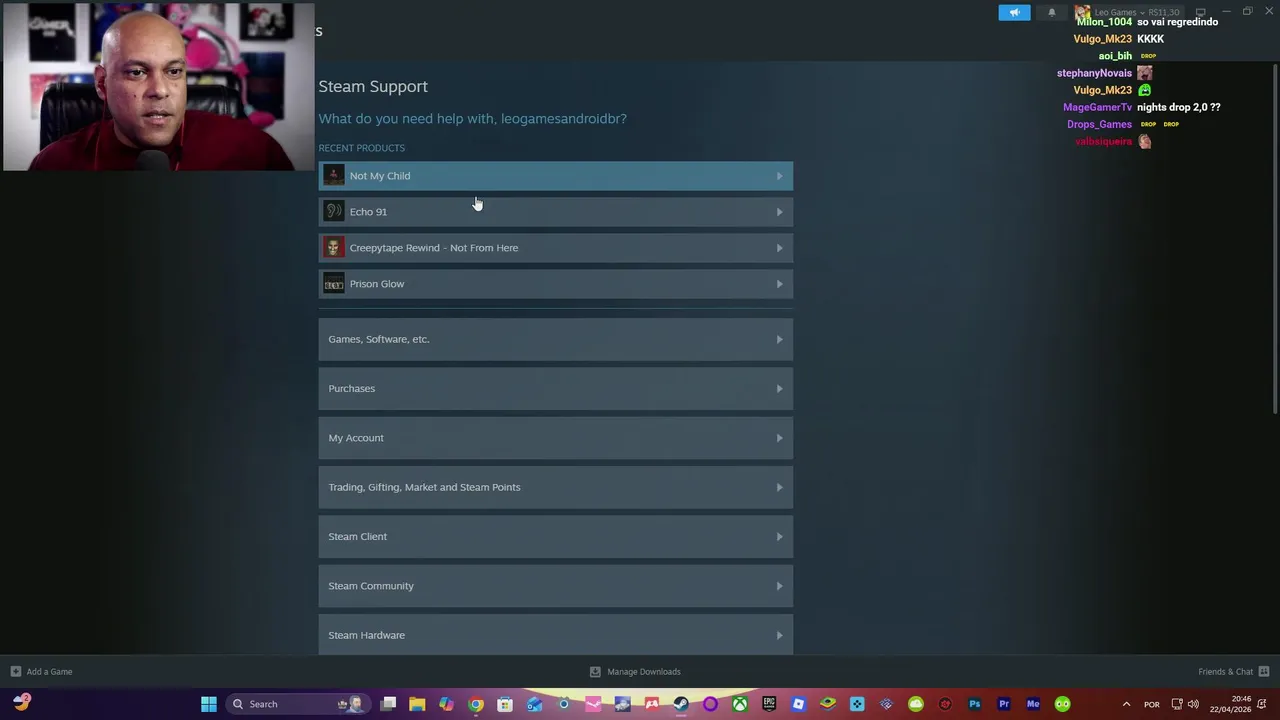Select Prison Glow in recent products
The image size is (1280, 720).
555,284
